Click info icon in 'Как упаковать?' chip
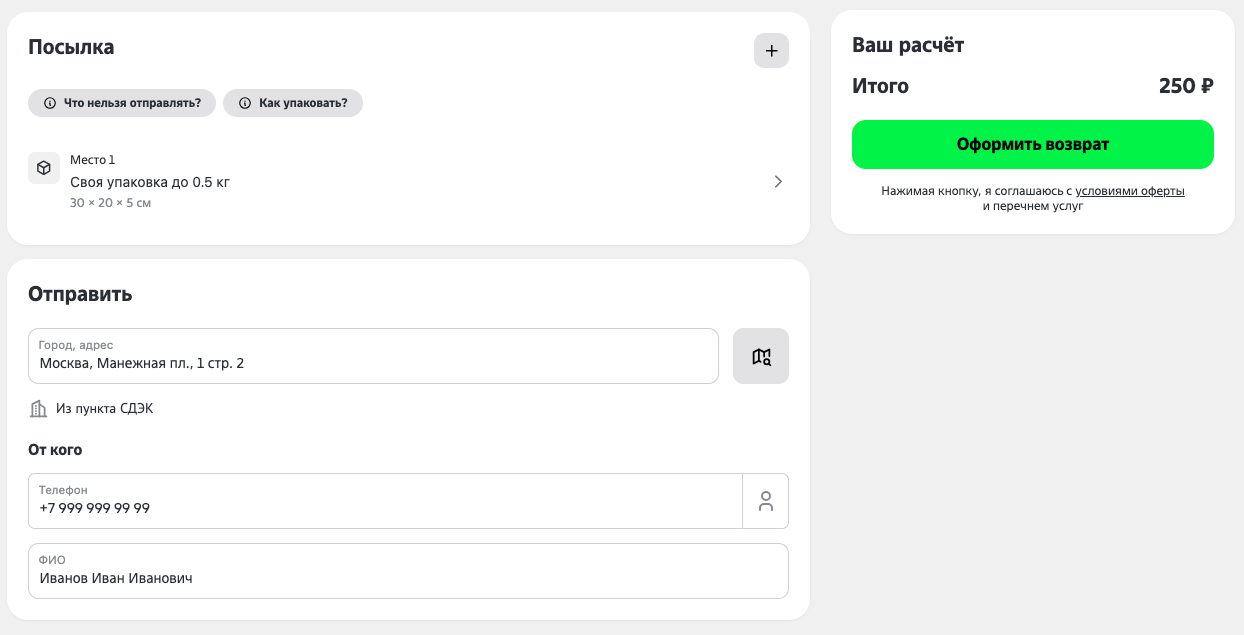The height and width of the screenshot is (635, 1244). click(245, 103)
